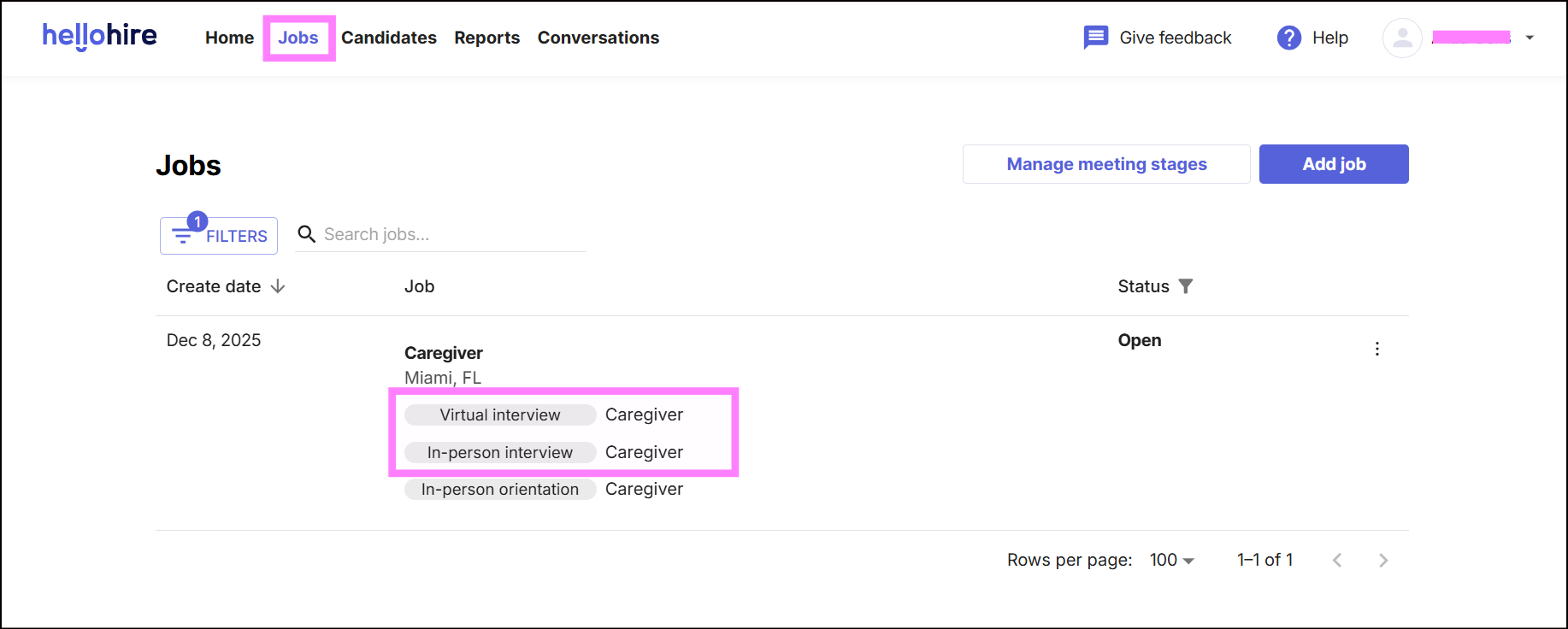Screen dimensions: 1568x629
Task: Click the Status column header
Action: 1143,286
